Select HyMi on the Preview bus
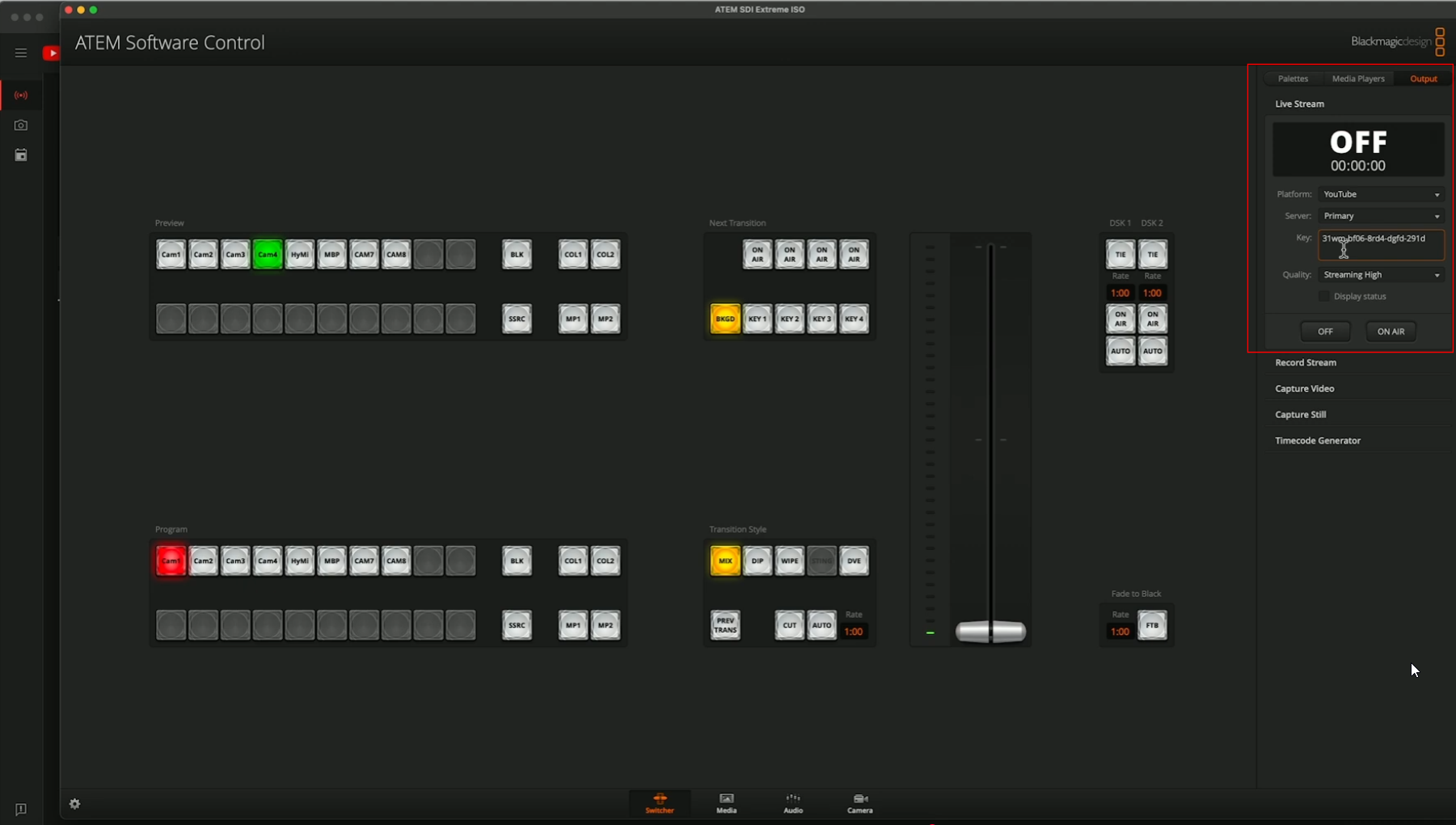 point(300,255)
